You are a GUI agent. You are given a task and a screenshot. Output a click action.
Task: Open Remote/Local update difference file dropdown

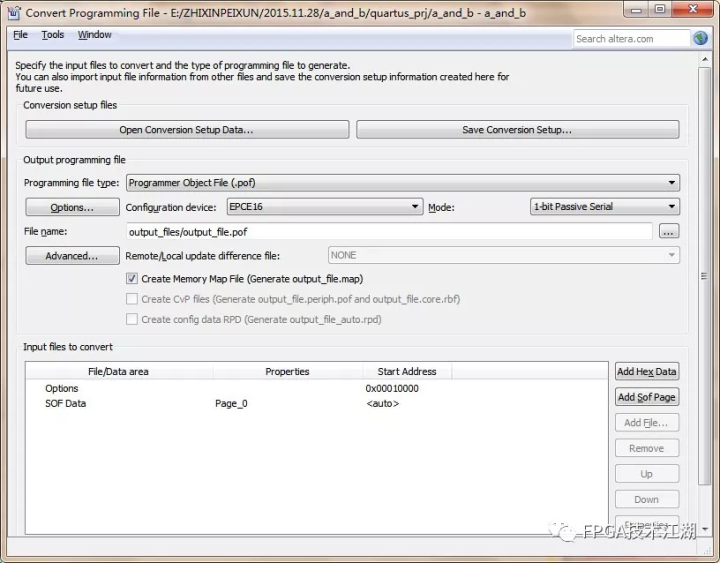(504, 255)
